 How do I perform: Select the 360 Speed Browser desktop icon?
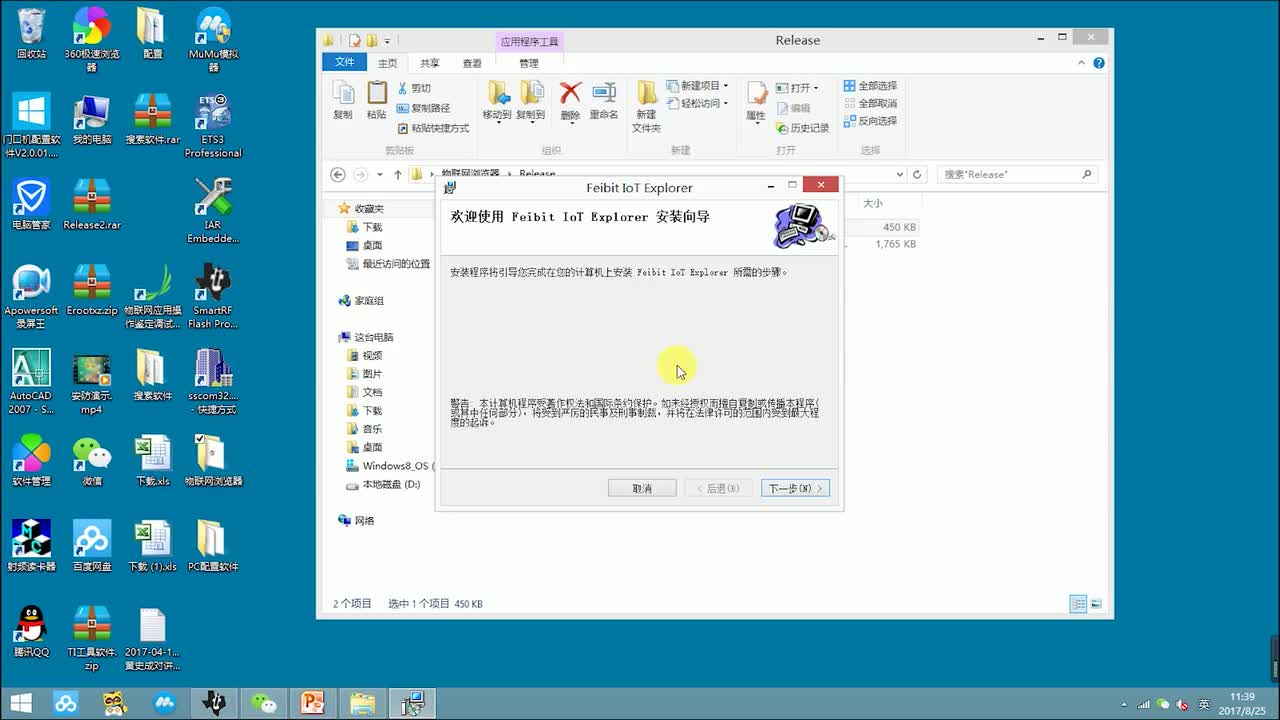(x=92, y=40)
